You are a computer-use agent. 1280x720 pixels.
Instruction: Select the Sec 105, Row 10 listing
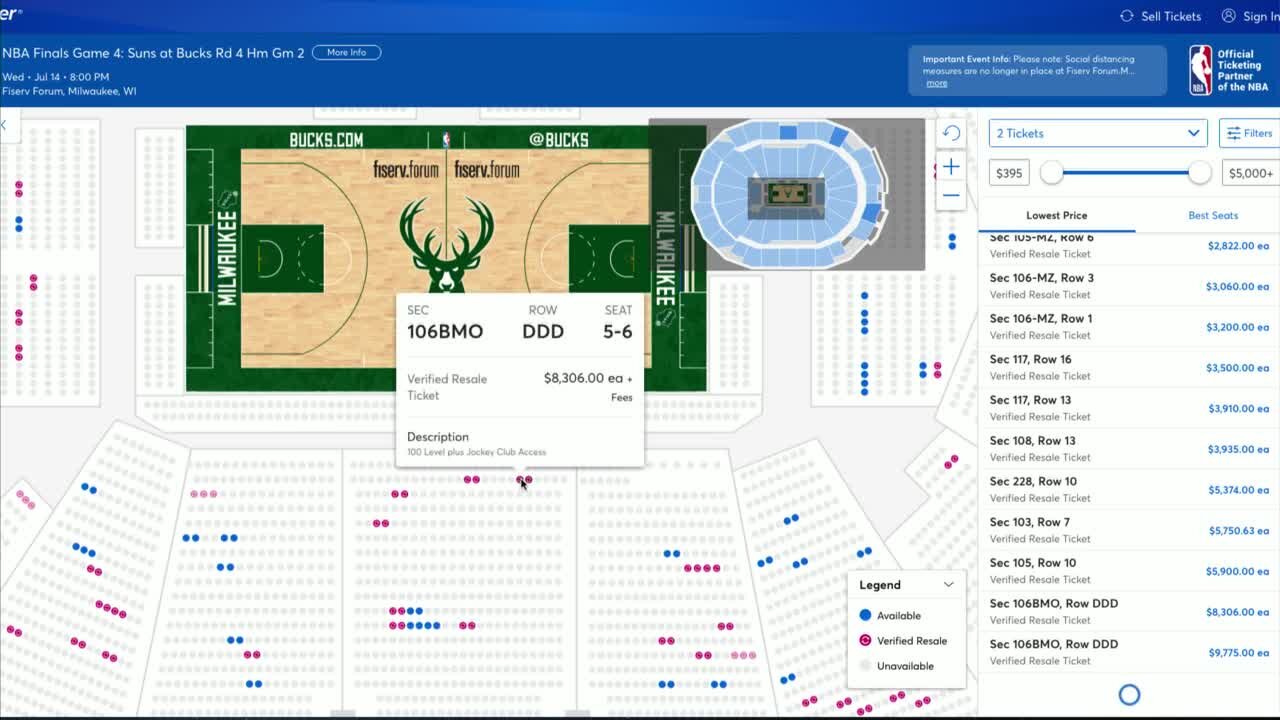coord(1129,571)
